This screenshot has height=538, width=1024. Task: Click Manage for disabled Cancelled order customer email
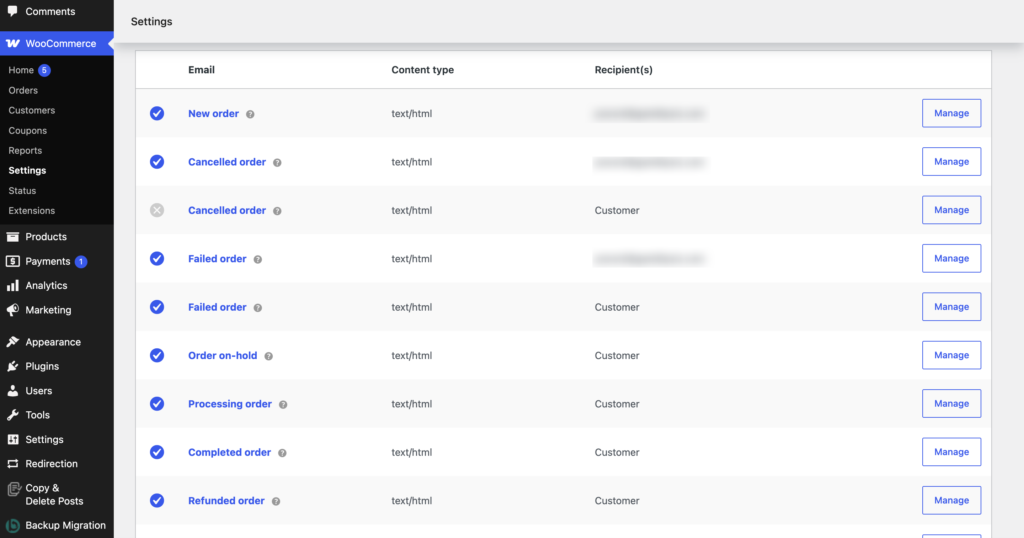click(952, 210)
